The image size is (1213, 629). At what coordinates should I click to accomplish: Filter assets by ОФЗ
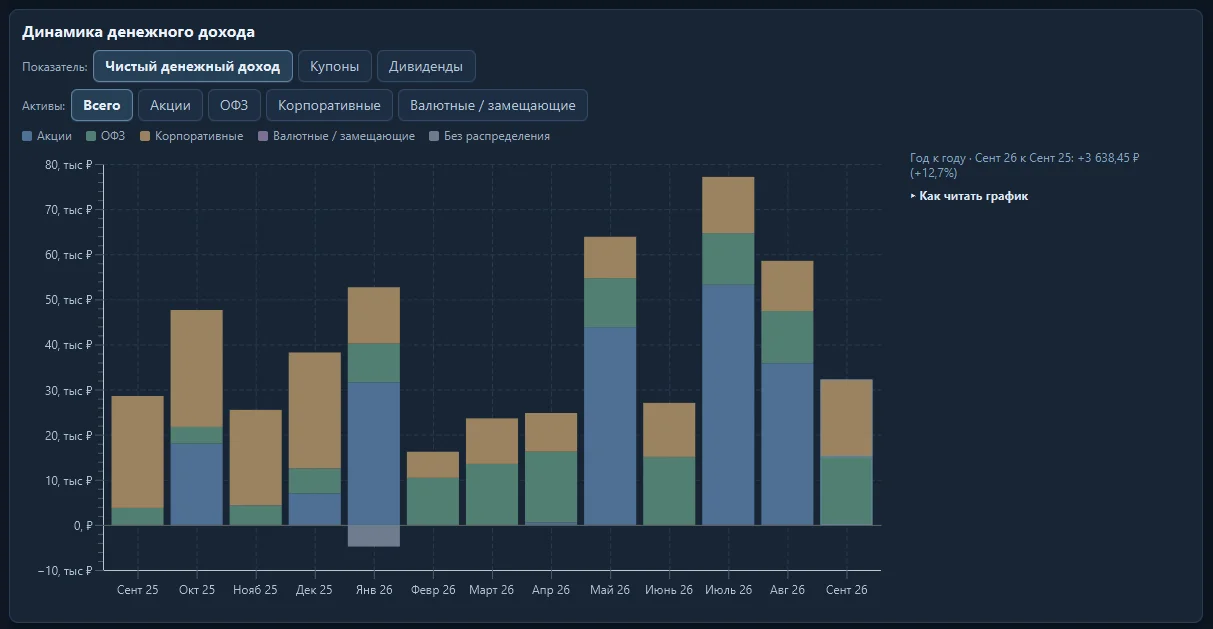point(234,105)
